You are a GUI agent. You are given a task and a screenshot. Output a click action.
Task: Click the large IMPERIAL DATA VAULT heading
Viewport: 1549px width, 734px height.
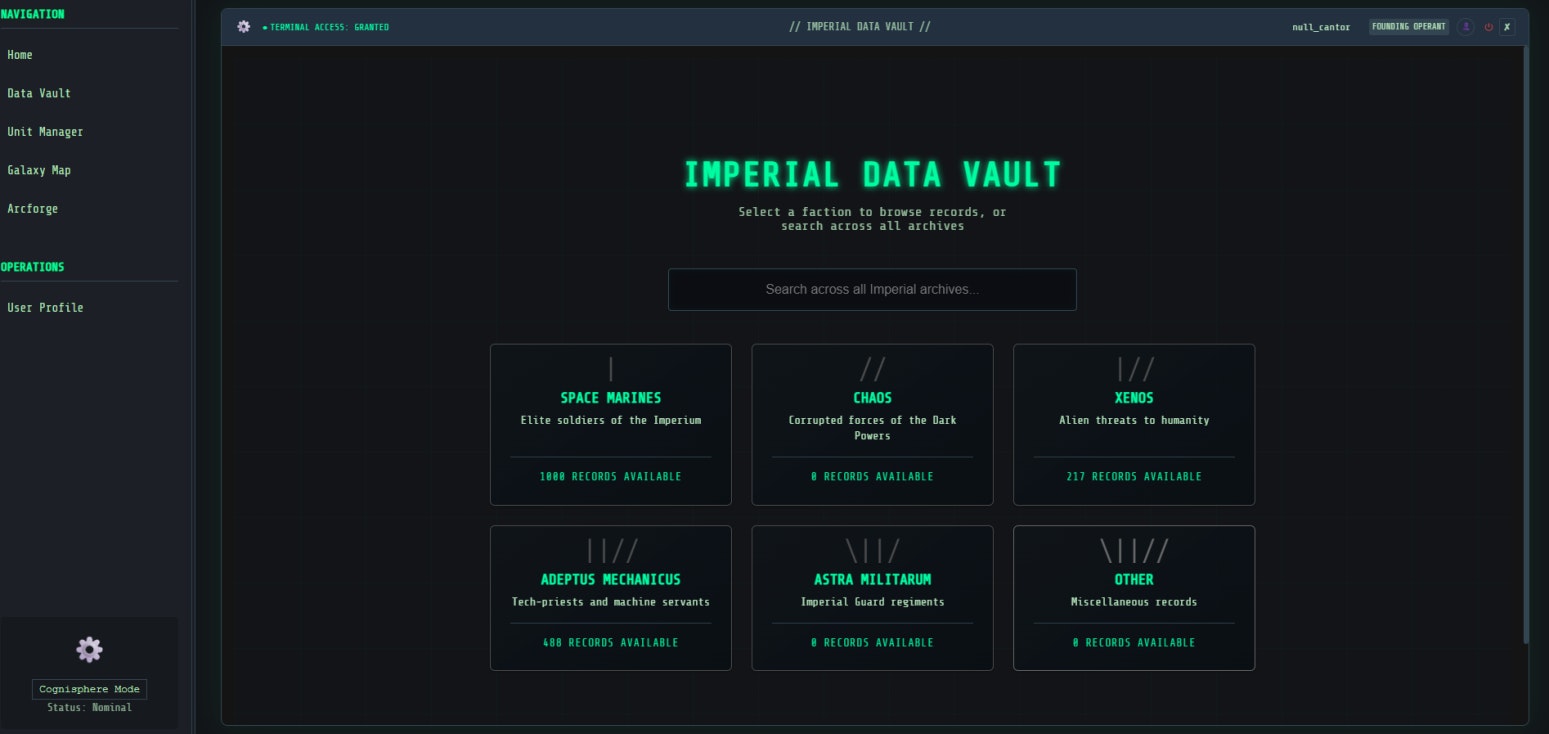click(x=872, y=175)
